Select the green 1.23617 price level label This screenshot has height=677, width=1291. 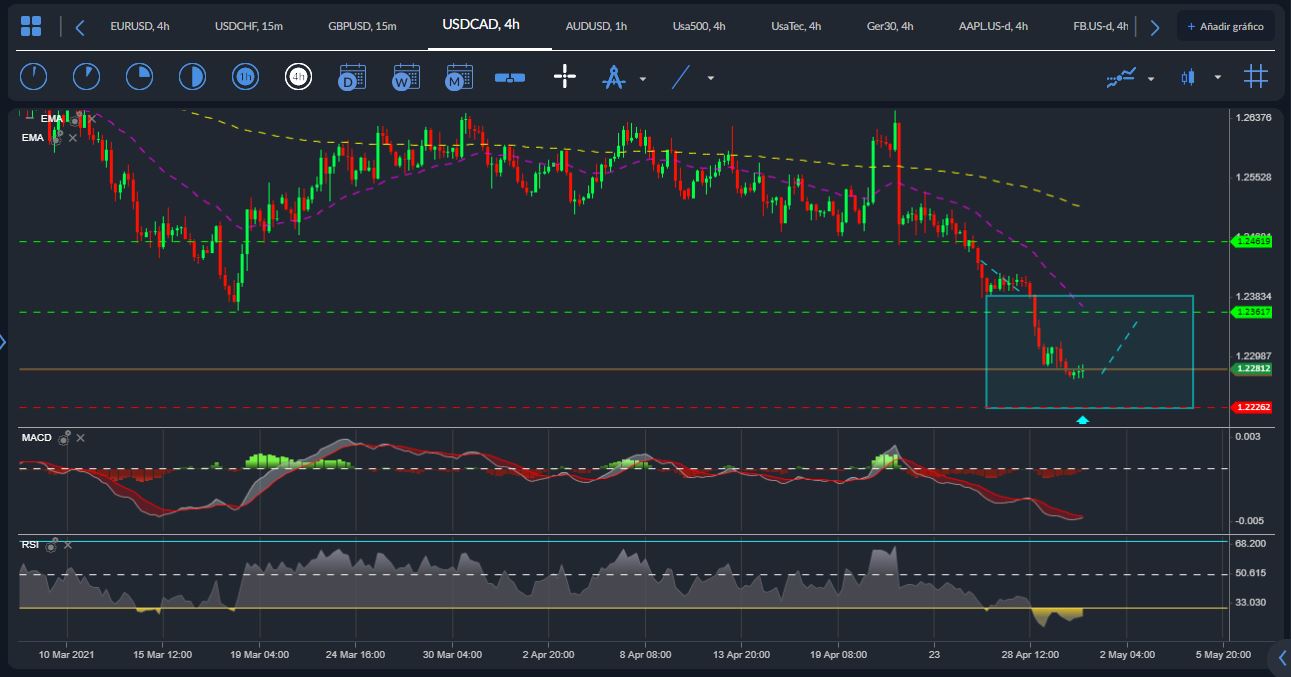[1252, 312]
